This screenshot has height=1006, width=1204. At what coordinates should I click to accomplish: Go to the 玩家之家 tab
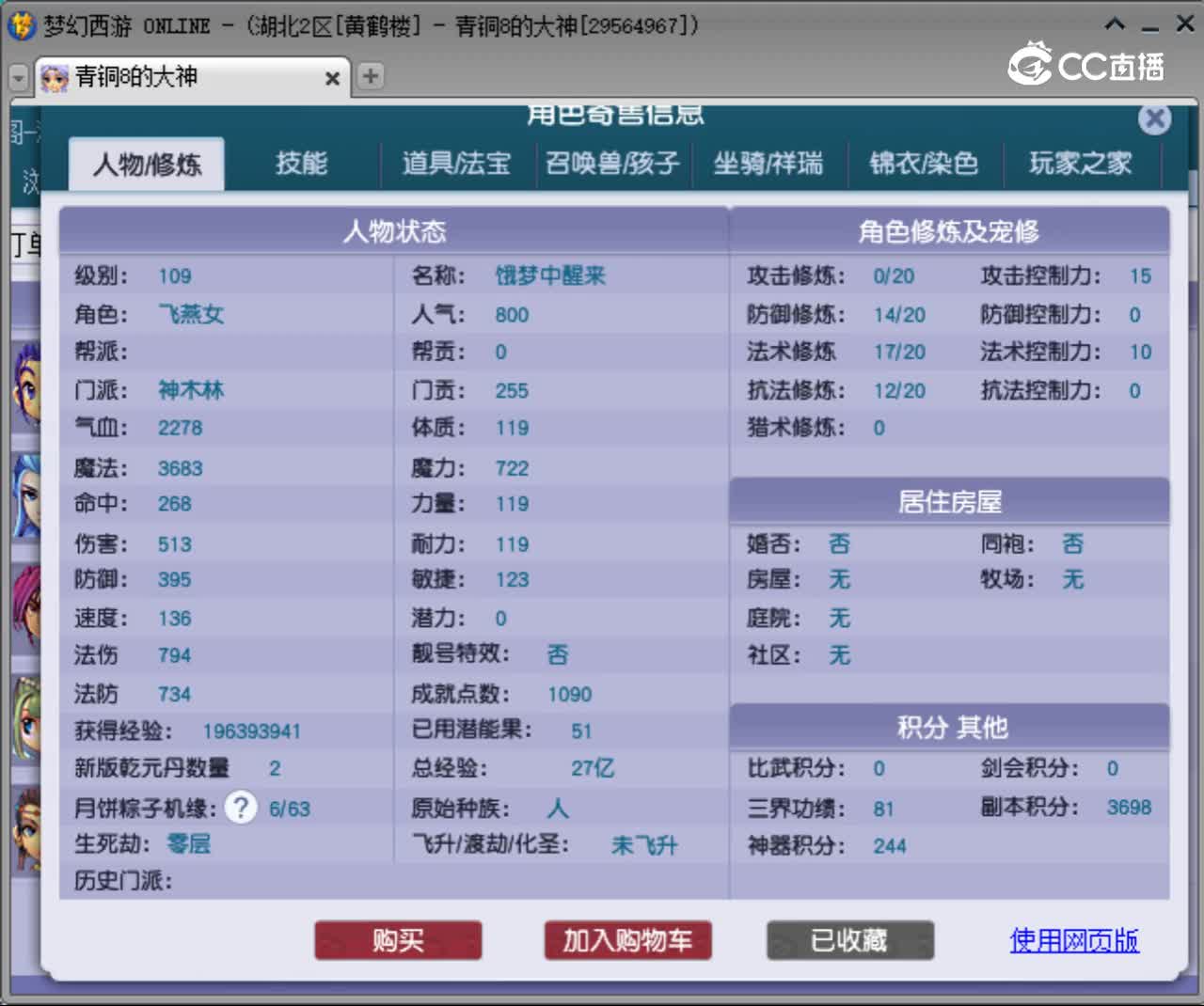(x=1081, y=164)
